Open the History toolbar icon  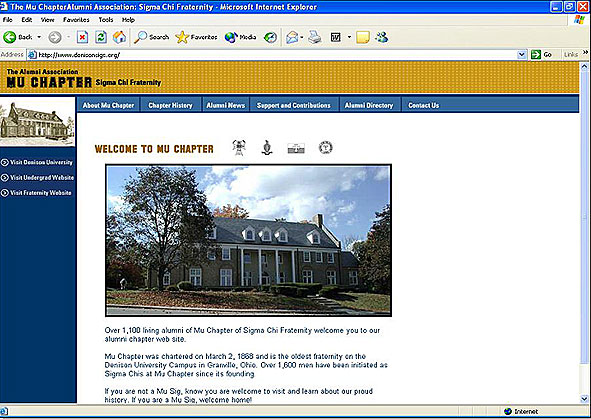270,37
